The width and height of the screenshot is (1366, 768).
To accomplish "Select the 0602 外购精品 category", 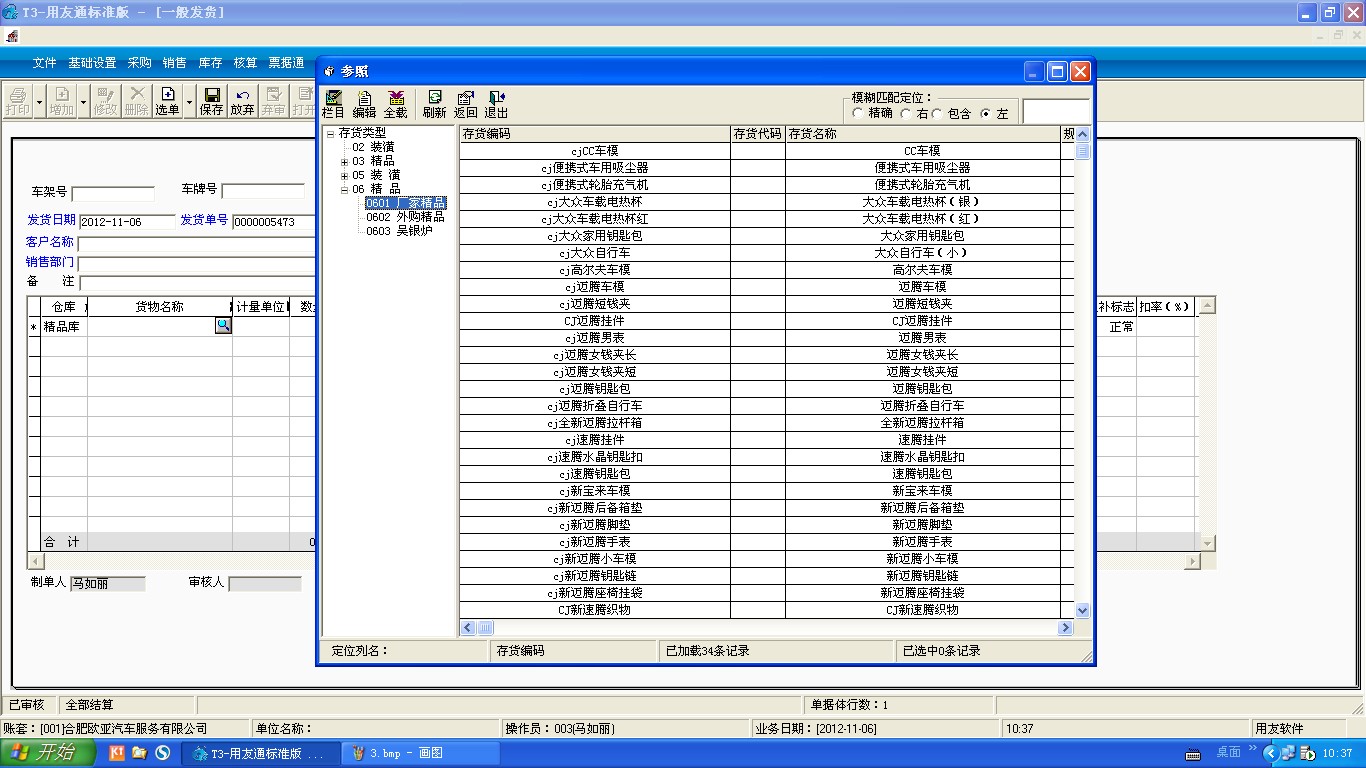I will (405, 217).
